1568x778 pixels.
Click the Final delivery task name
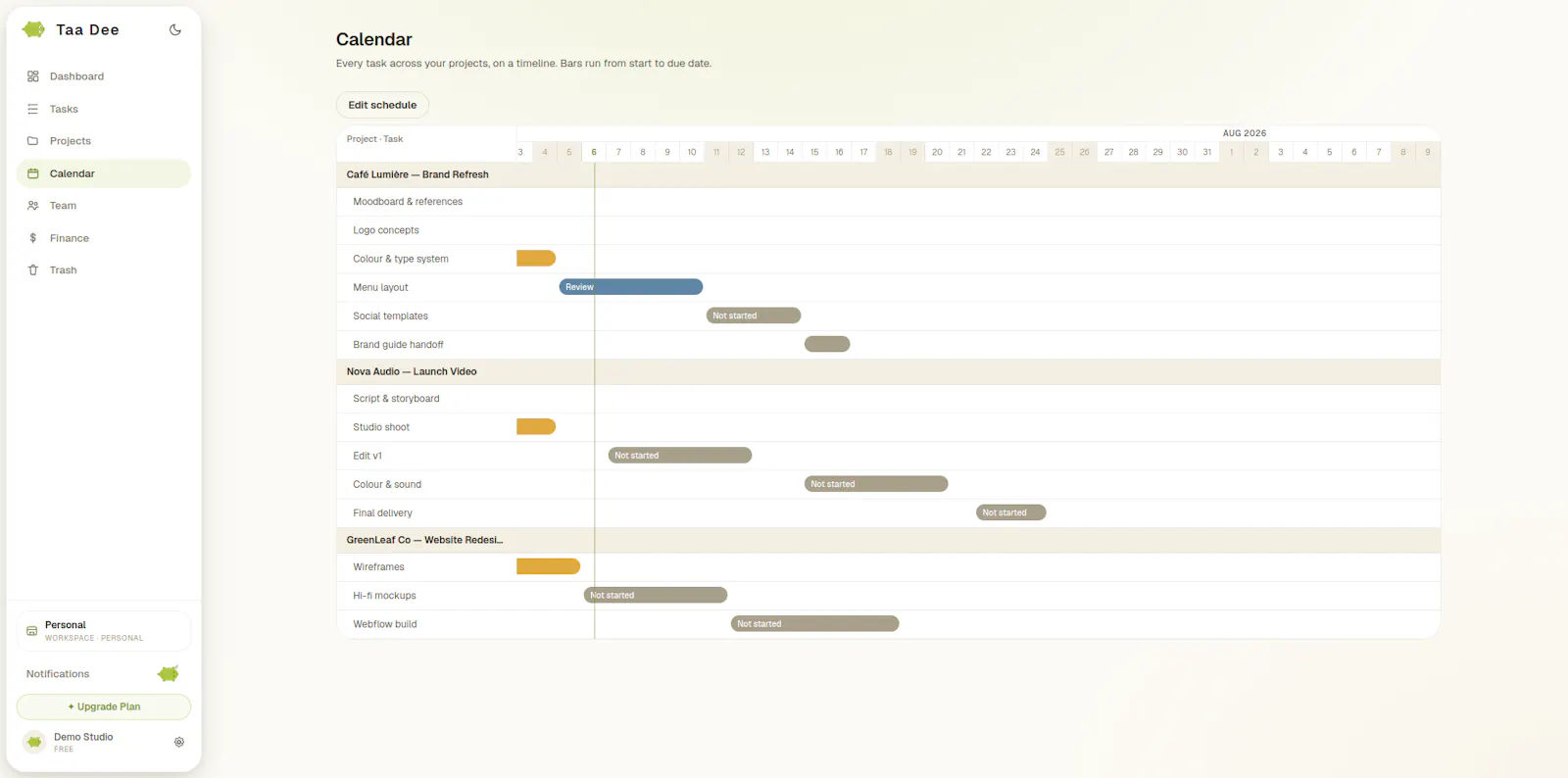[382, 512]
